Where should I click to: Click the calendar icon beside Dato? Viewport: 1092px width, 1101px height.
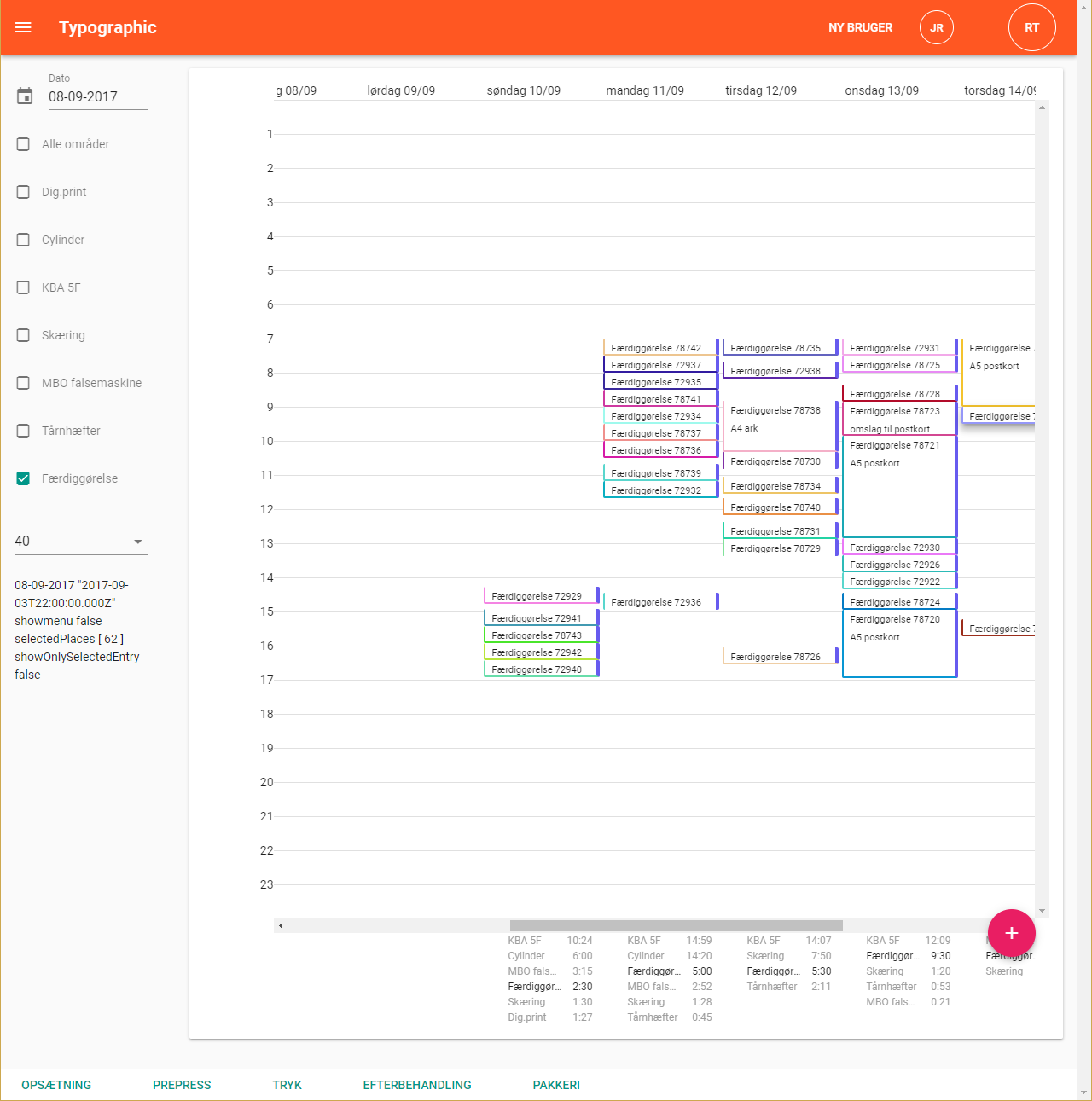coord(25,96)
